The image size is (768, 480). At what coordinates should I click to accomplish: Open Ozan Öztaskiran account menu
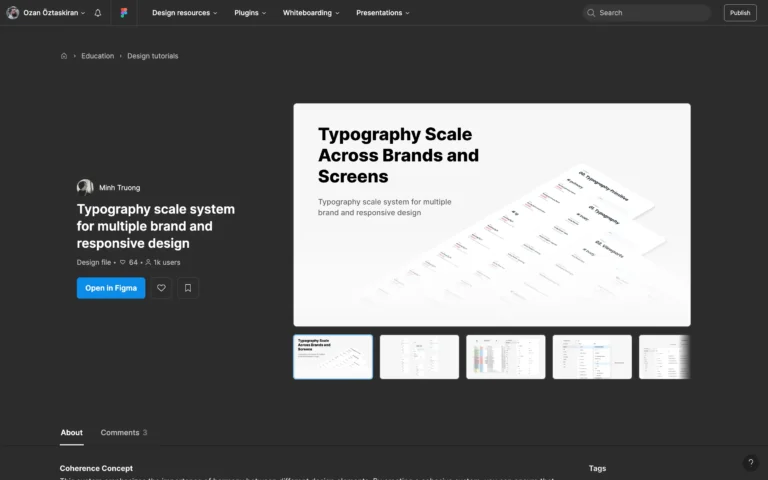46,13
